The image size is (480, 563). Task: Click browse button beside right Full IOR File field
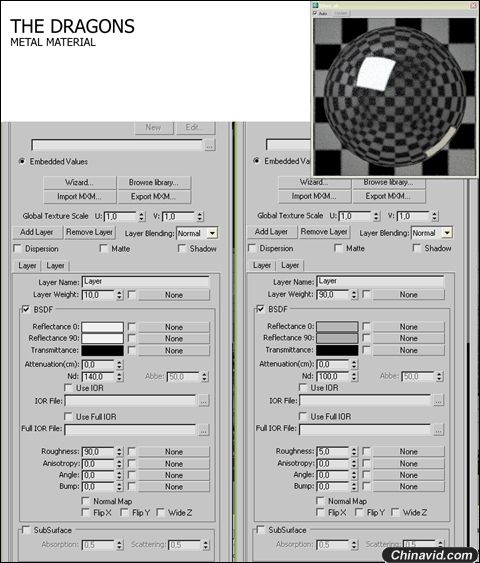(x=438, y=429)
